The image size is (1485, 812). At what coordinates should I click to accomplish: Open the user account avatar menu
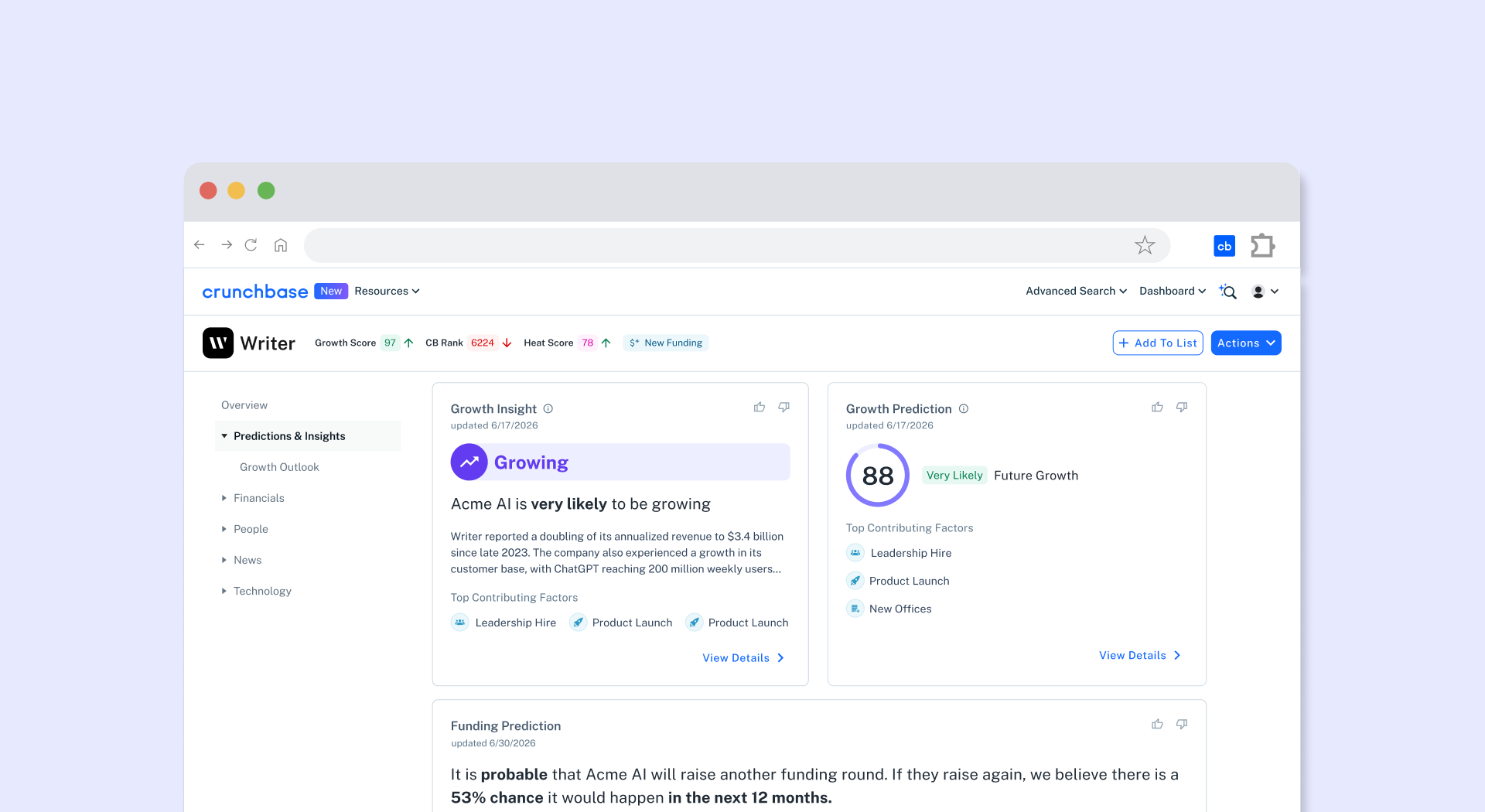[1265, 292]
